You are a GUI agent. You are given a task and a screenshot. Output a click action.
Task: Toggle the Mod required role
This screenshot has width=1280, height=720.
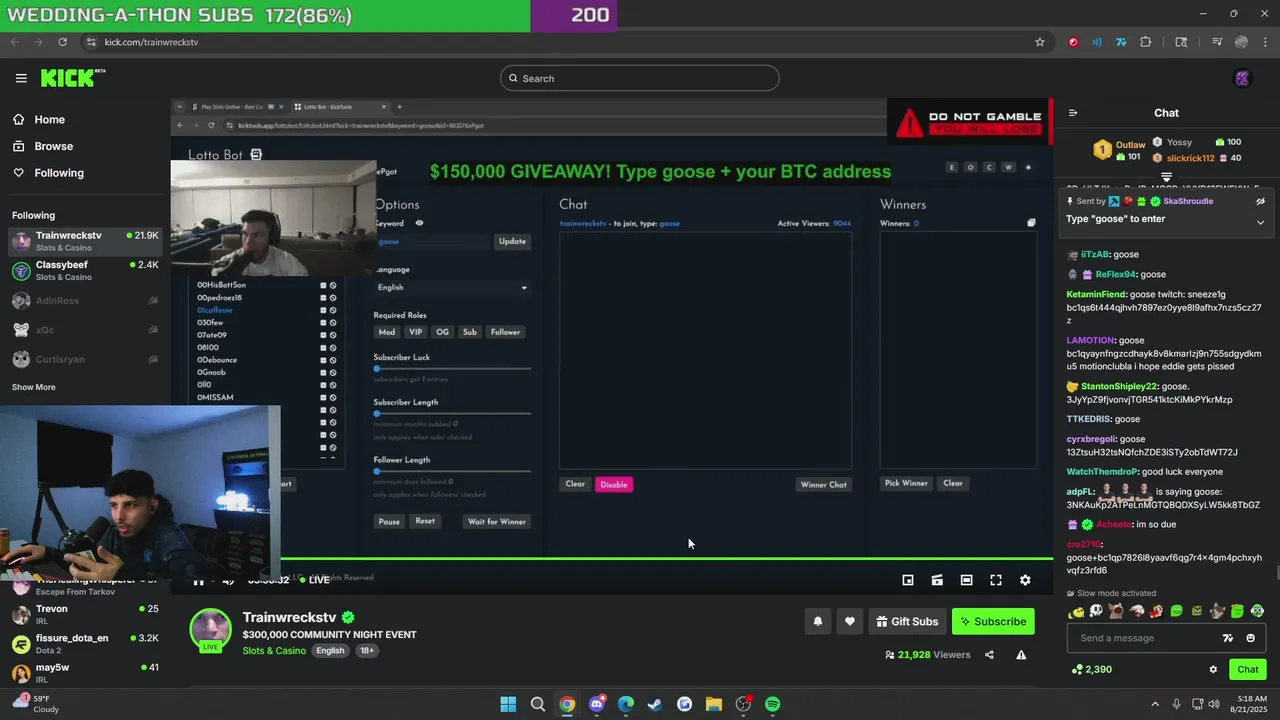click(x=387, y=332)
